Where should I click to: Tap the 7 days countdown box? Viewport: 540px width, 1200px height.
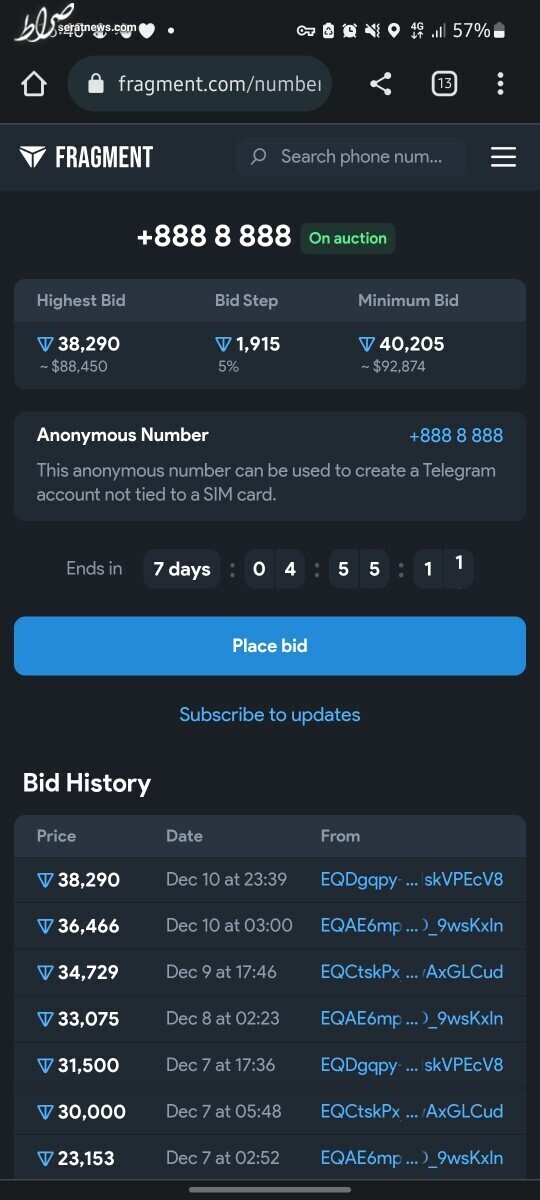click(x=182, y=570)
